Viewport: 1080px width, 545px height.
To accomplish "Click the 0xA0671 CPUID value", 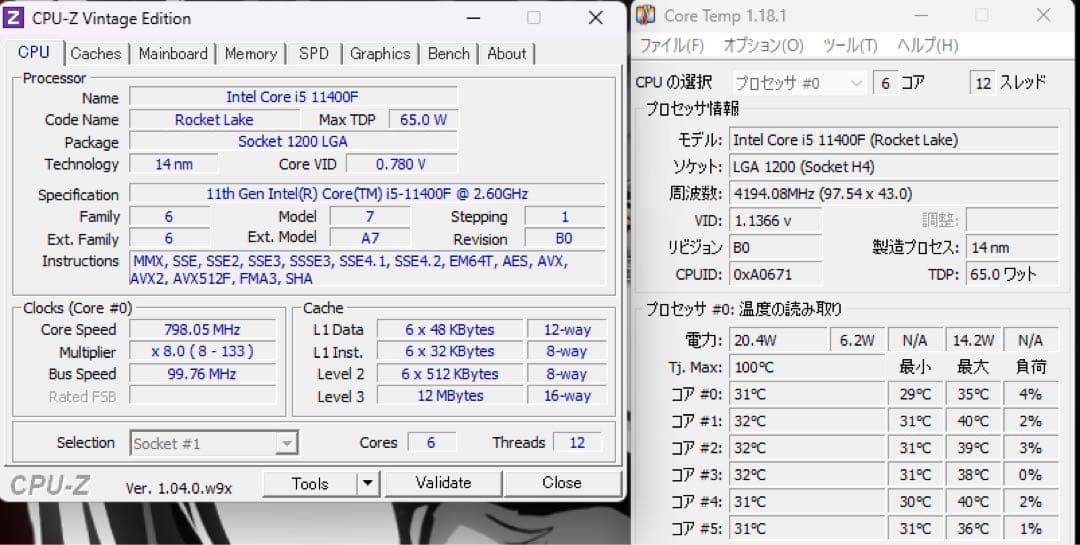I will coord(776,274).
